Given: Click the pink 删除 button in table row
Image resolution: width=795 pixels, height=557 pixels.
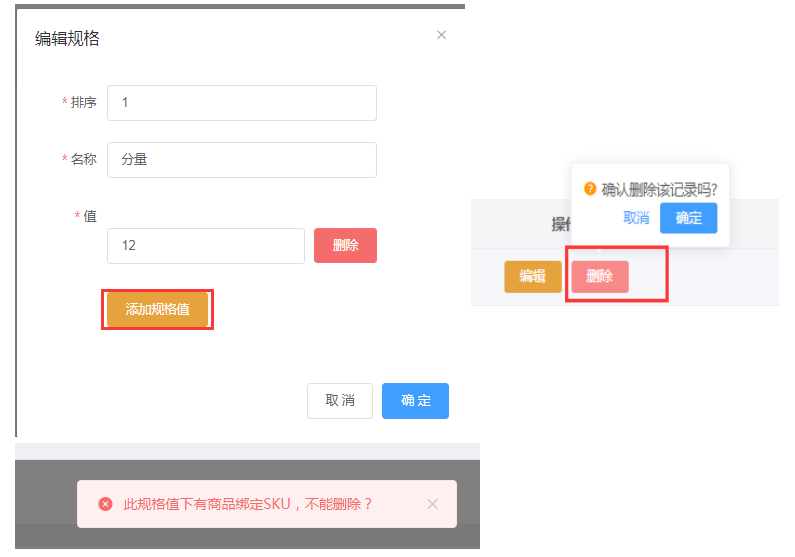Looking at the screenshot, I should 600,277.
